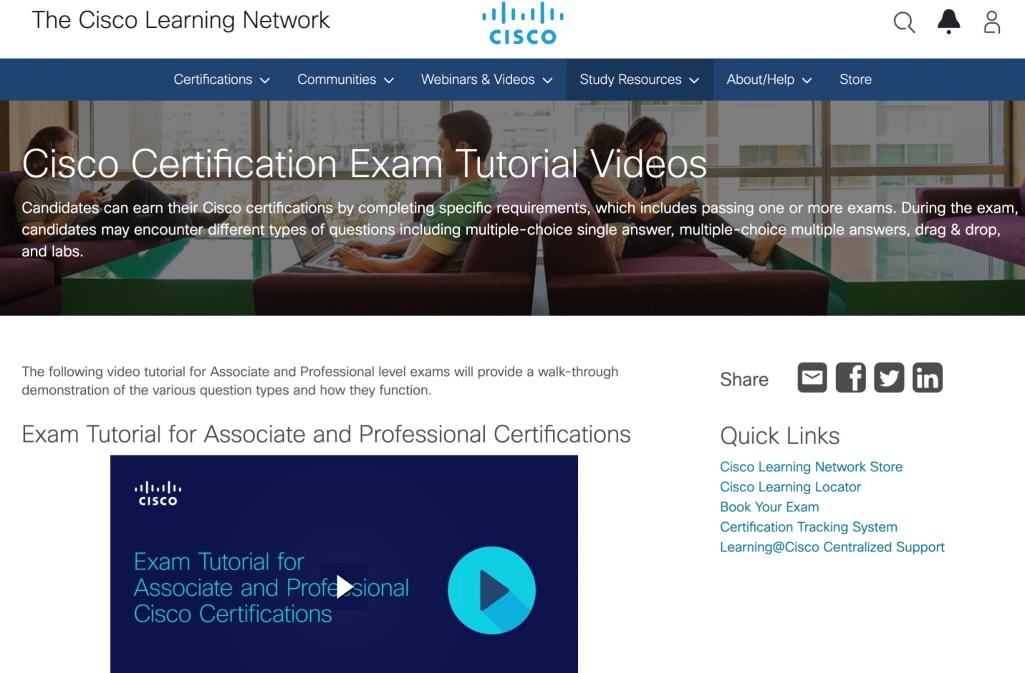1025x673 pixels.
Task: Expand the Certifications dropdown menu
Action: pyautogui.click(x=222, y=80)
